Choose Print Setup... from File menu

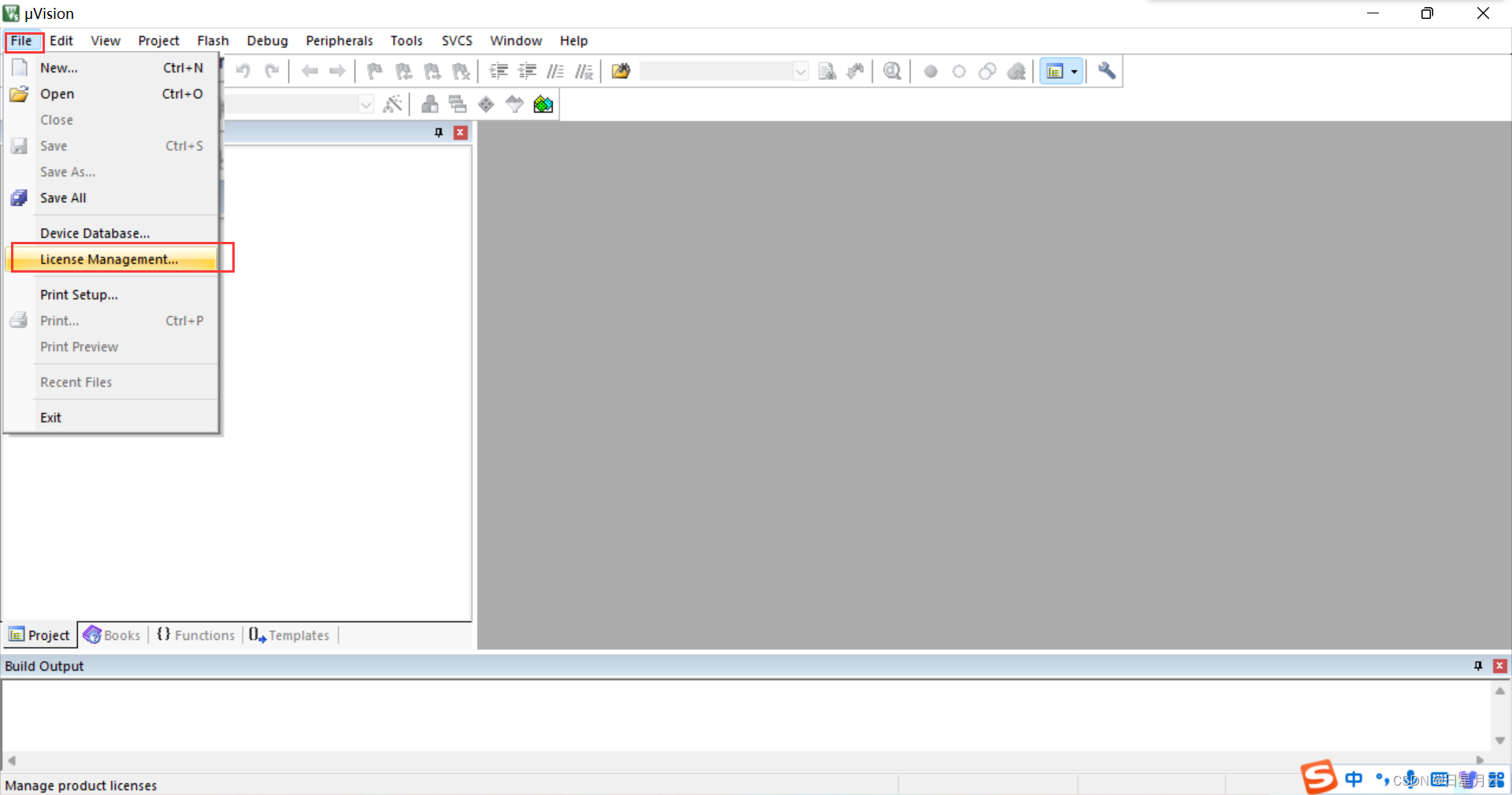tap(111, 295)
